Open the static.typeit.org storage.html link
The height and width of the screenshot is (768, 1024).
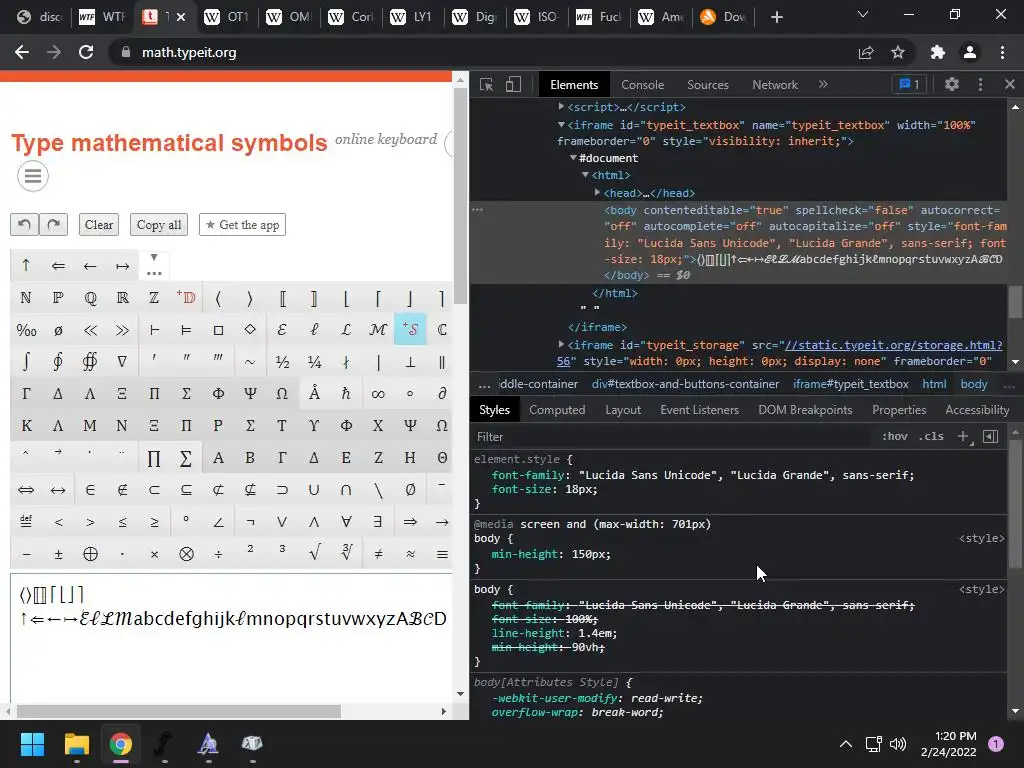[x=893, y=345]
